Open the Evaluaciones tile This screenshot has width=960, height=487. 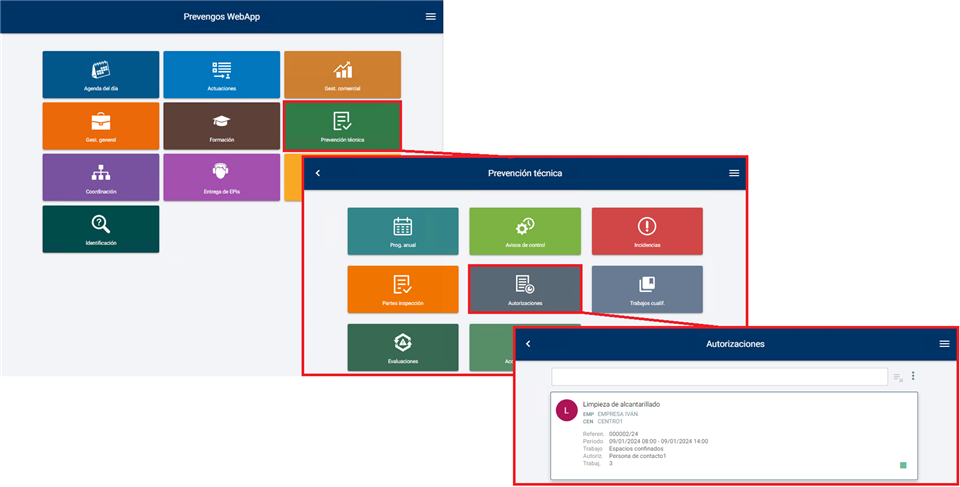point(403,347)
